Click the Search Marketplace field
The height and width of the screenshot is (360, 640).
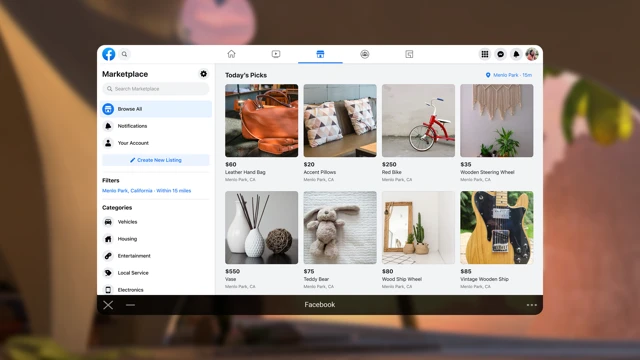click(156, 89)
